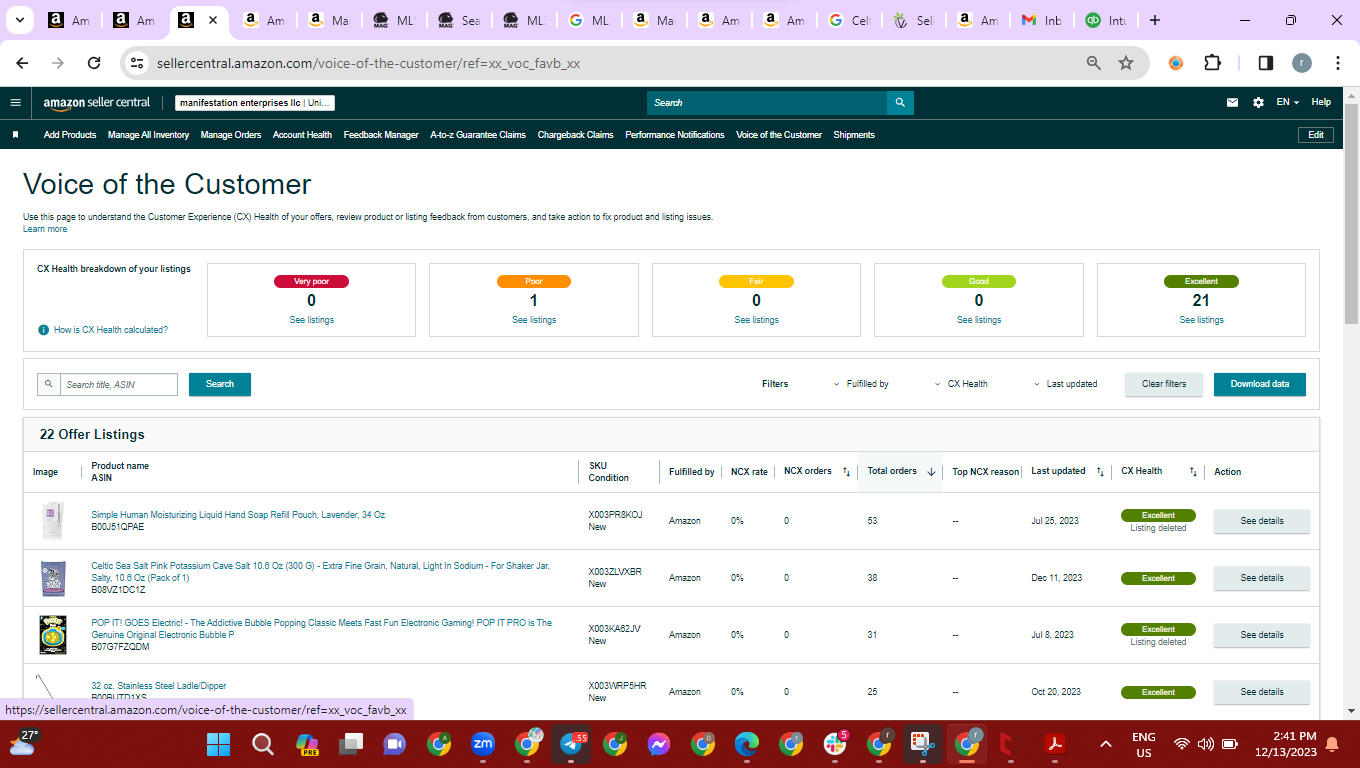Click the Amazon Seller Central logo
This screenshot has width=1360, height=768.
tap(97, 102)
